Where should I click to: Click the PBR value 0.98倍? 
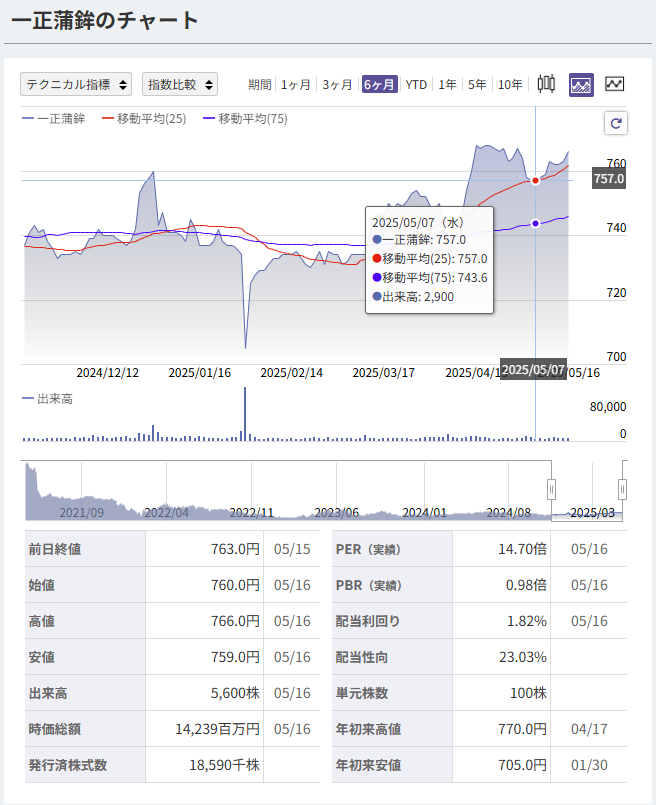click(526, 585)
